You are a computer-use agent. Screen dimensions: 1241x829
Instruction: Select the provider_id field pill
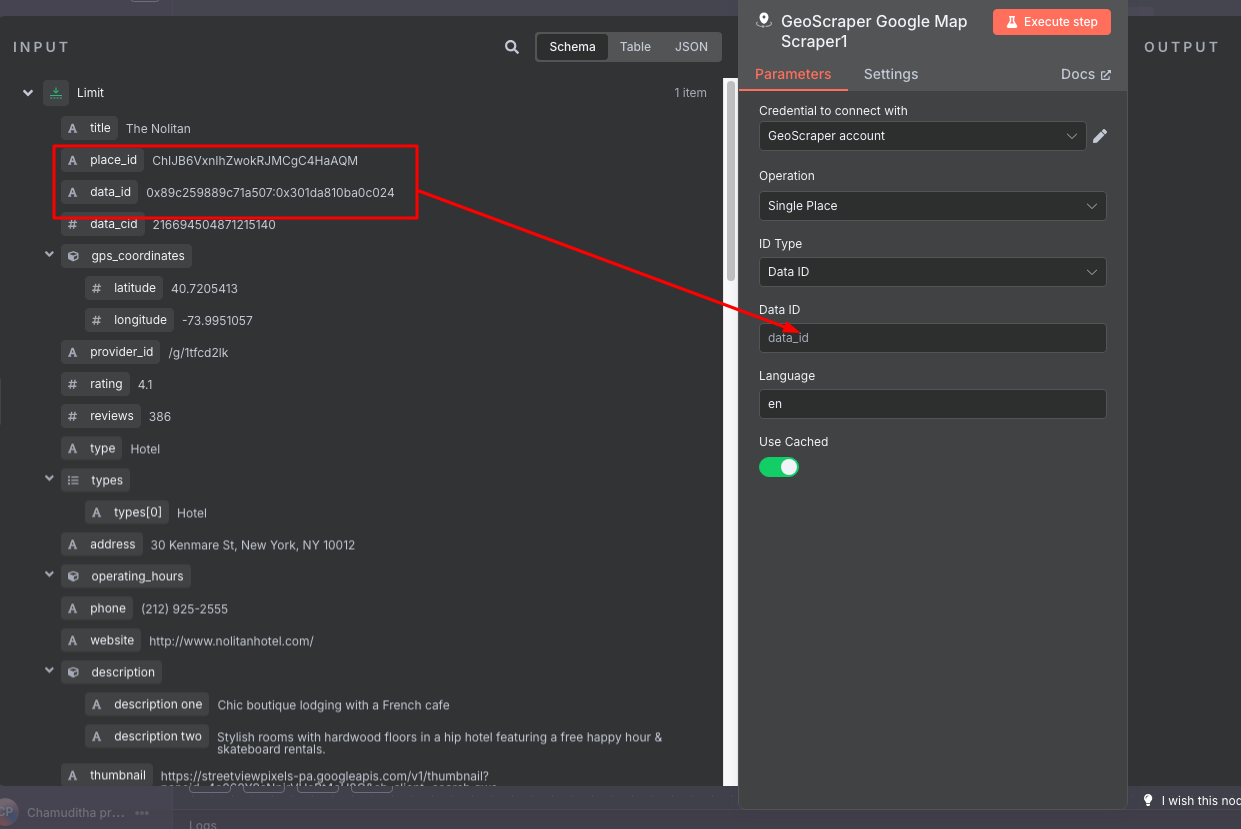[110, 352]
